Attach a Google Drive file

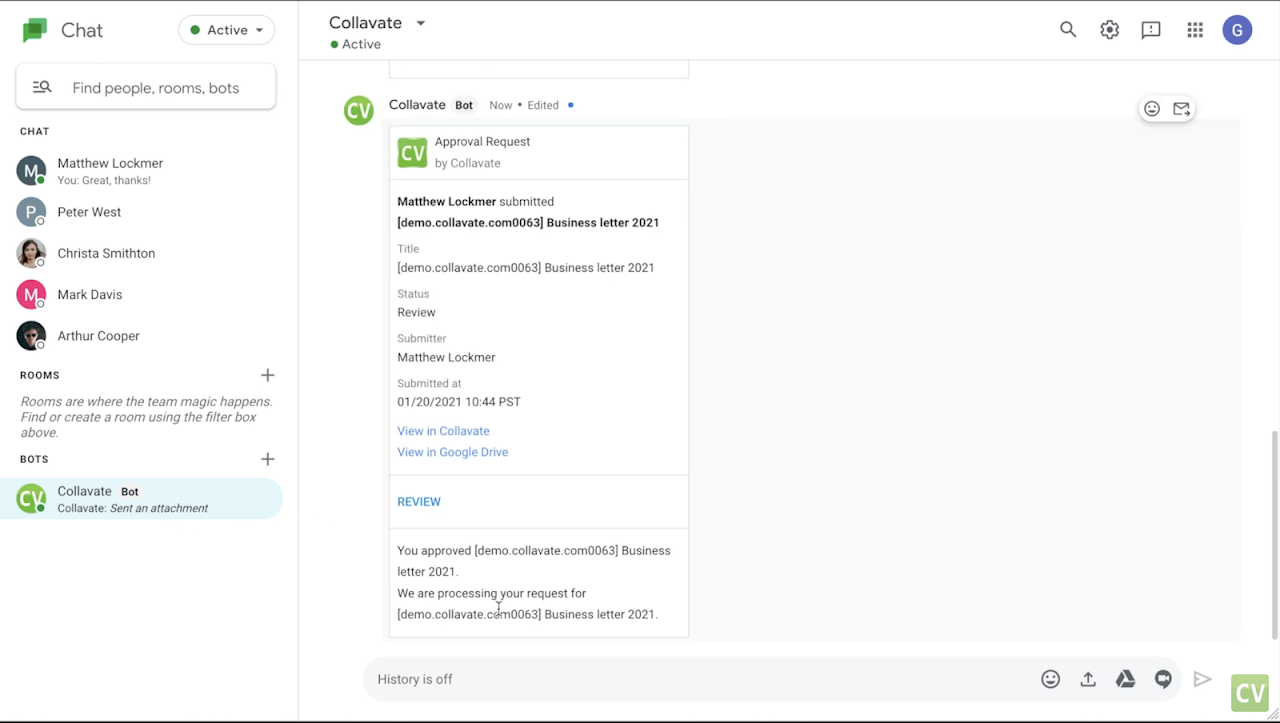pos(1125,679)
